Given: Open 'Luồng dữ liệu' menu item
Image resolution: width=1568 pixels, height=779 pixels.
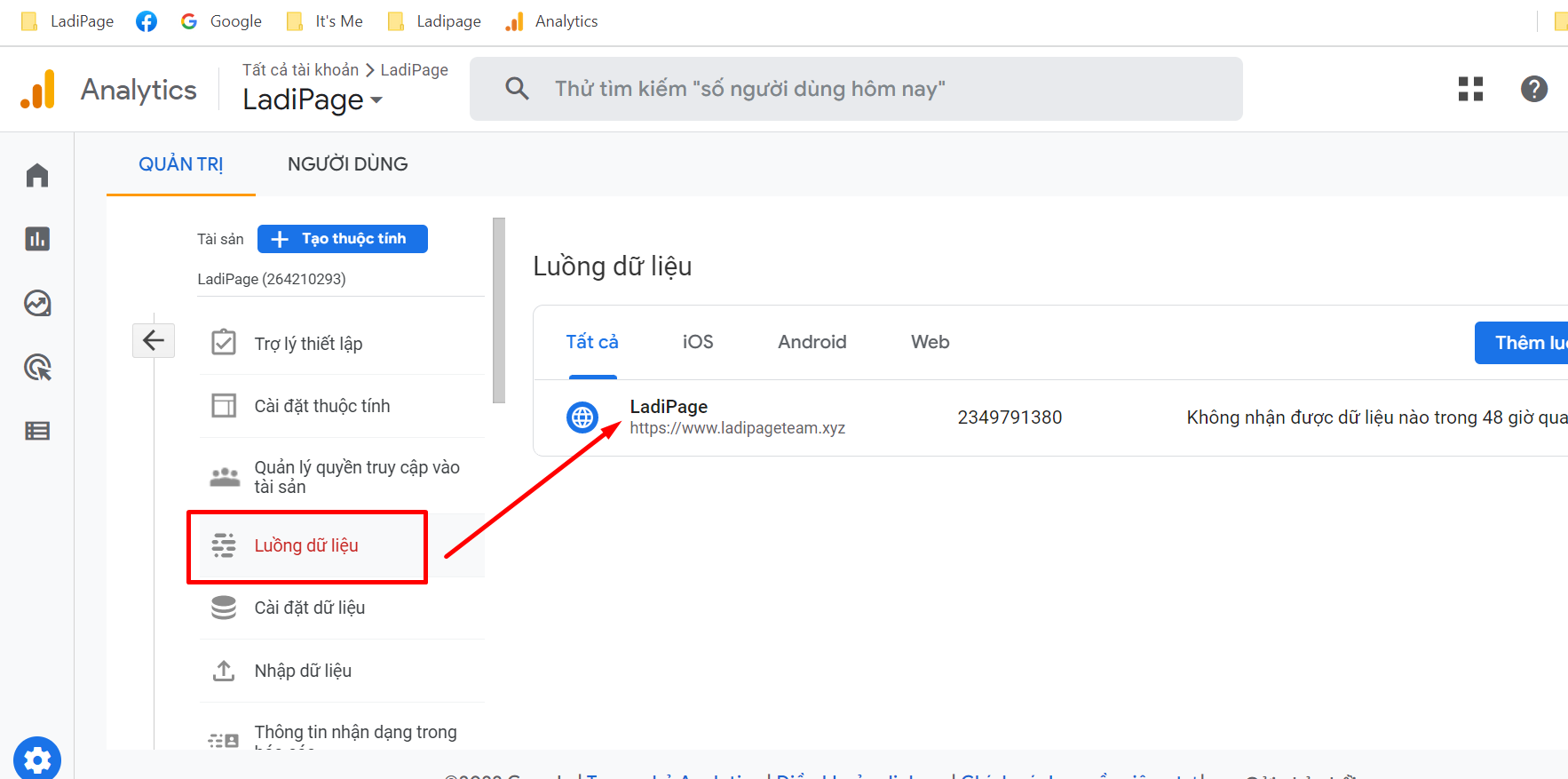Looking at the screenshot, I should 306,546.
